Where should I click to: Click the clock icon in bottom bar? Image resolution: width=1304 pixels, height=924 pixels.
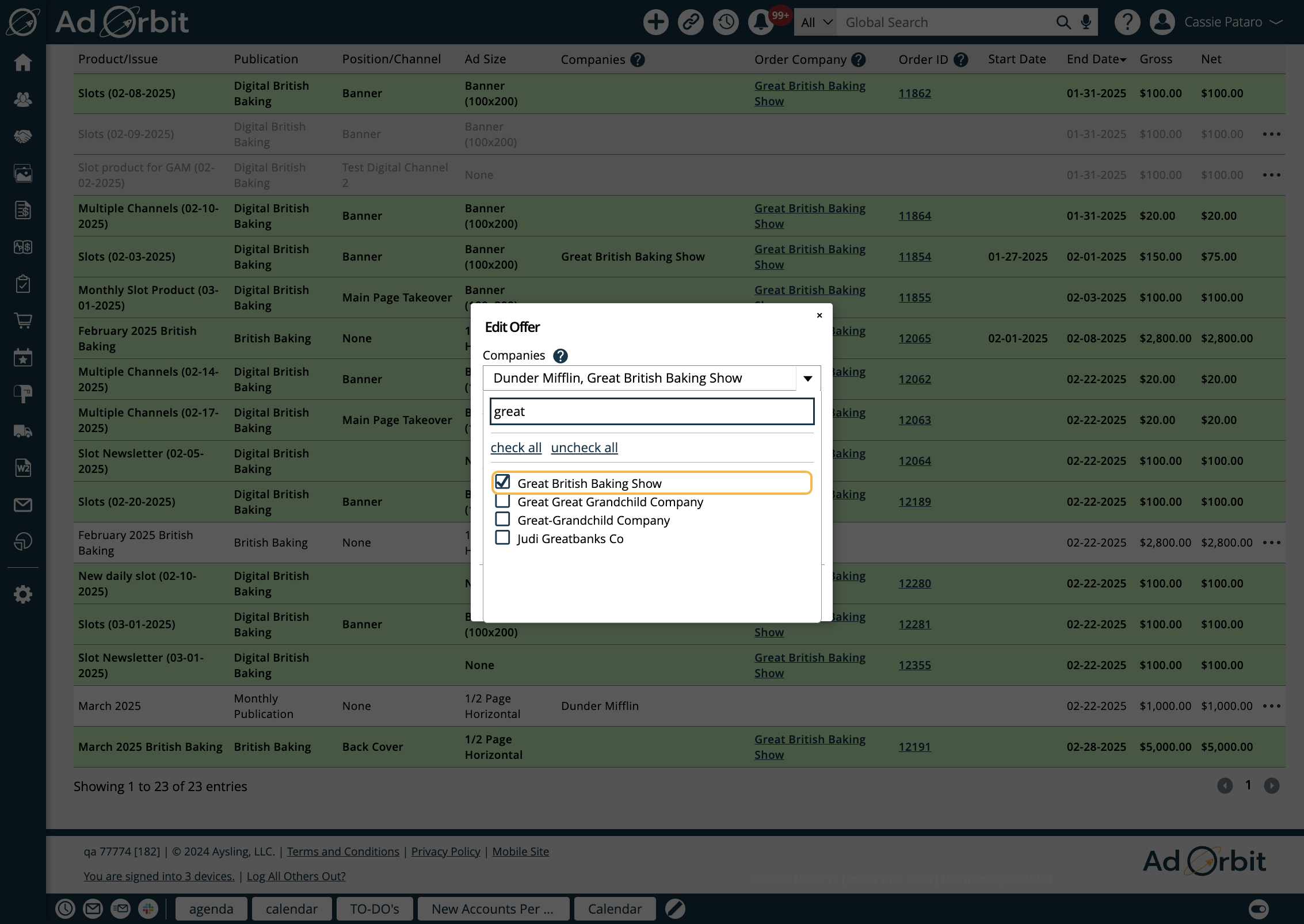(65, 908)
